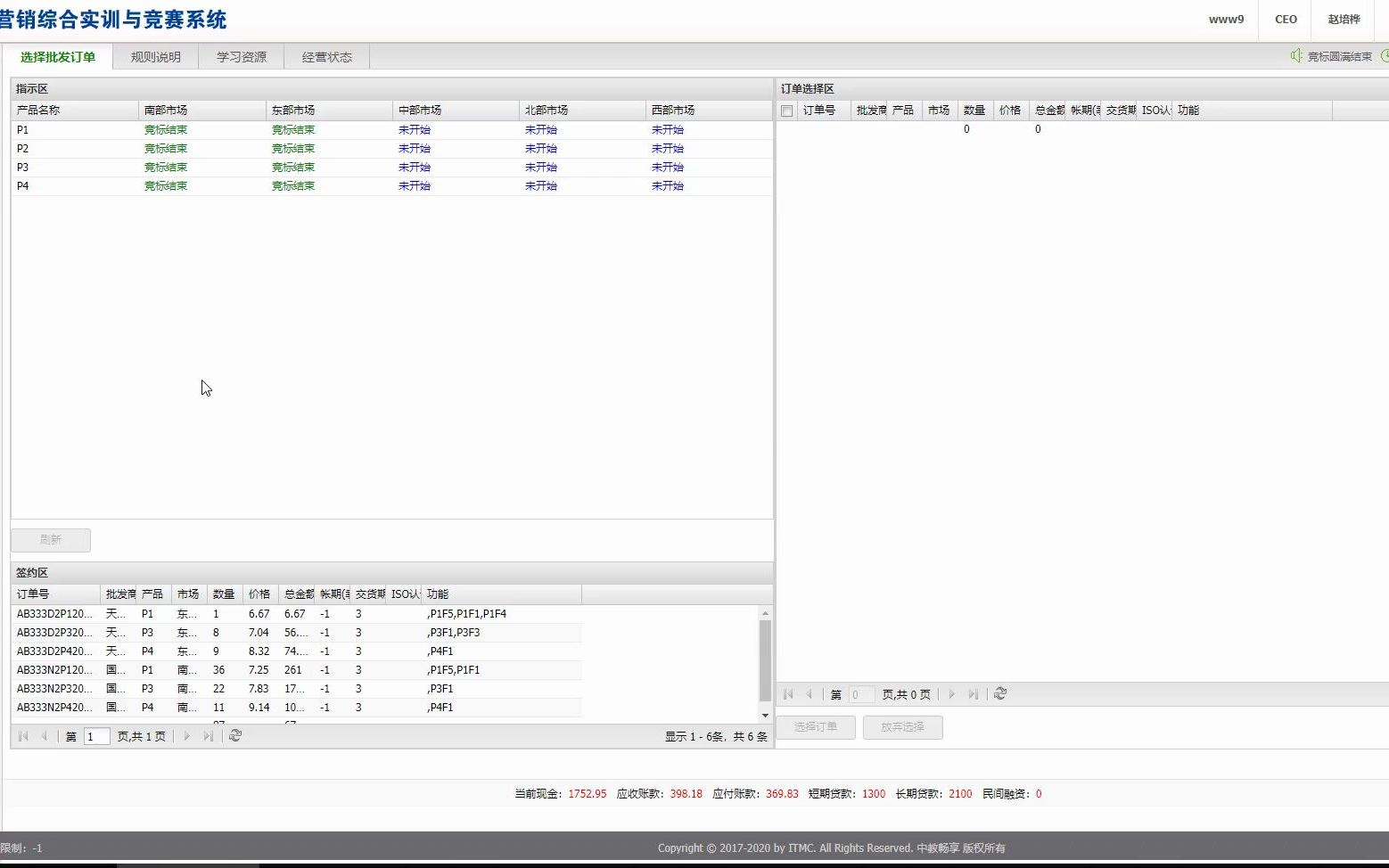Click the 应收账款 value 398.18
Screen dimensions: 1389x868
click(686, 794)
